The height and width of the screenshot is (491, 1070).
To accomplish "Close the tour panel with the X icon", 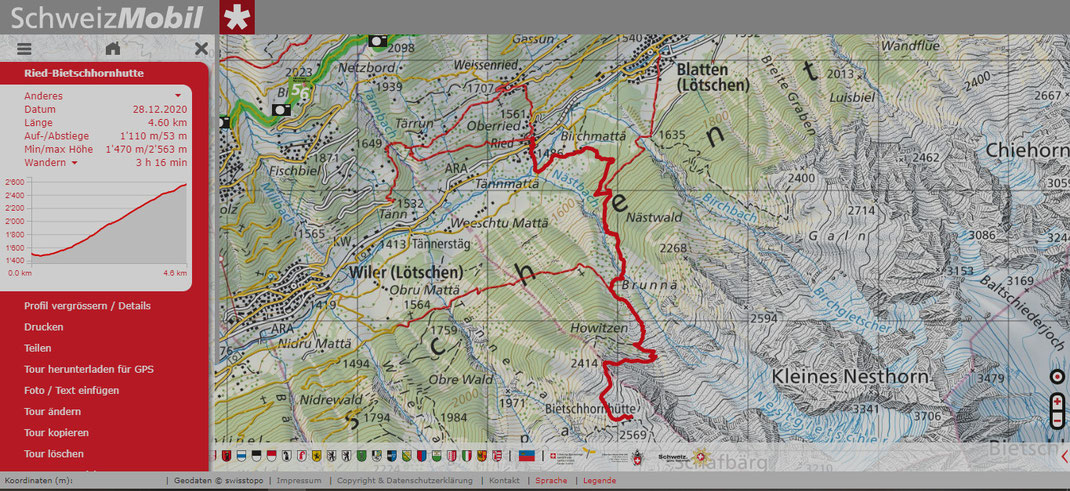I will (x=201, y=48).
